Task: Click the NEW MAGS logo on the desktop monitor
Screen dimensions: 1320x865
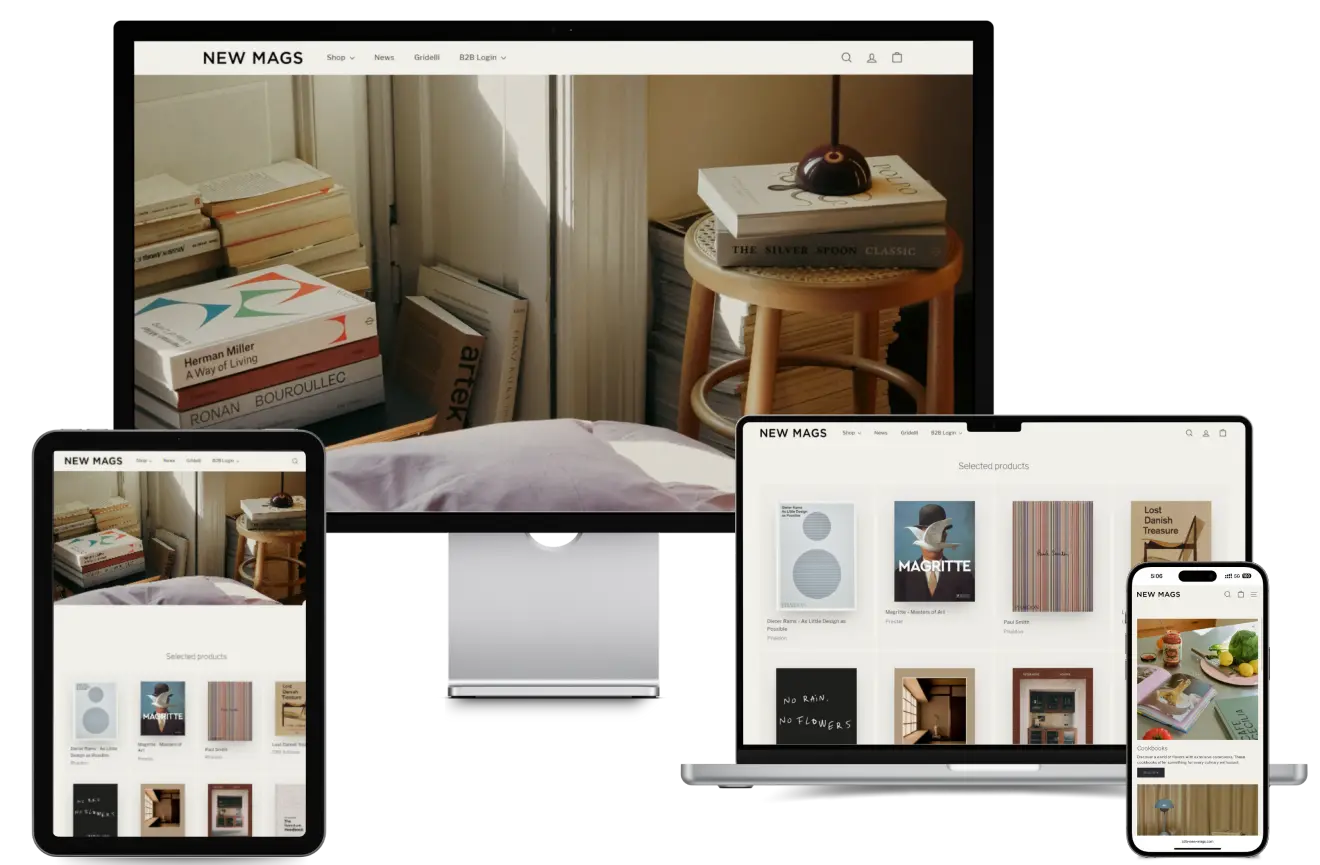Action: tap(253, 58)
